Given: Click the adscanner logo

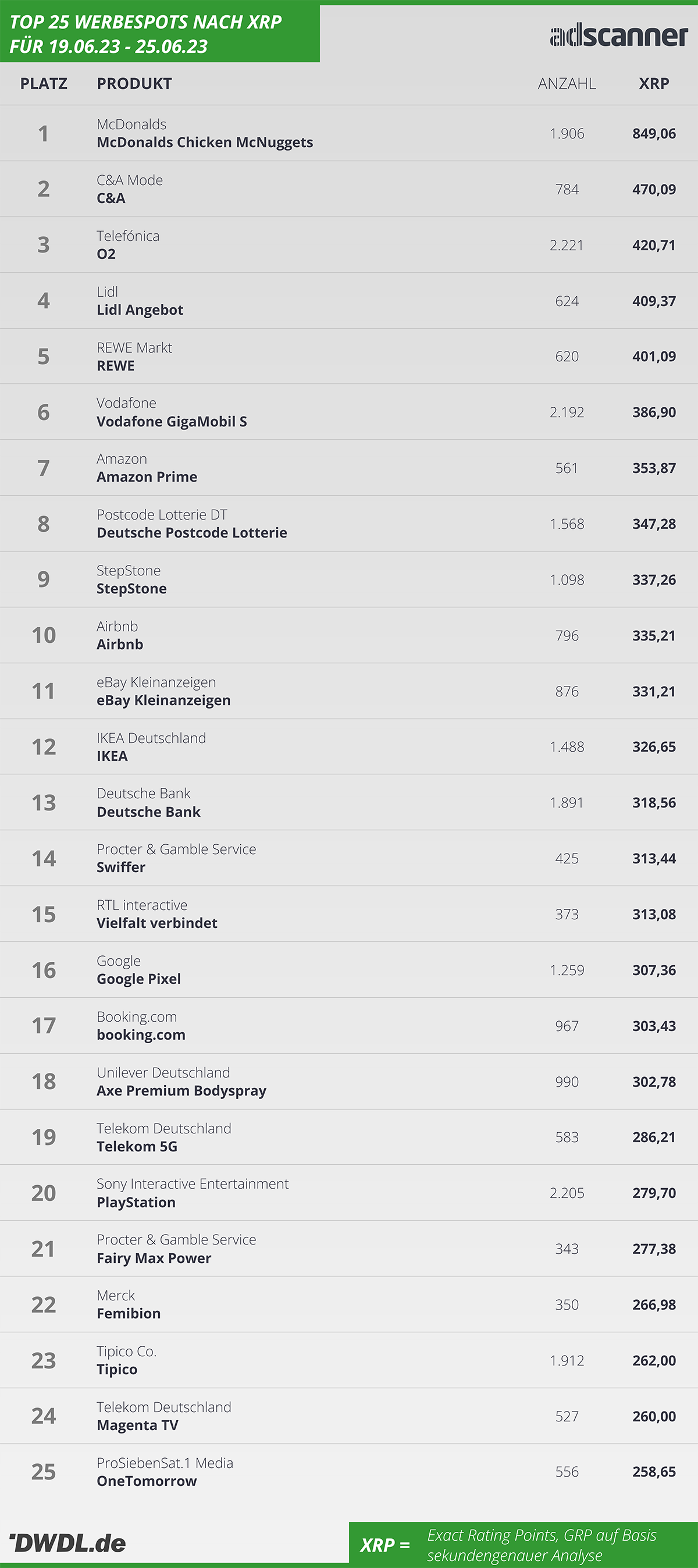Looking at the screenshot, I should click(619, 35).
